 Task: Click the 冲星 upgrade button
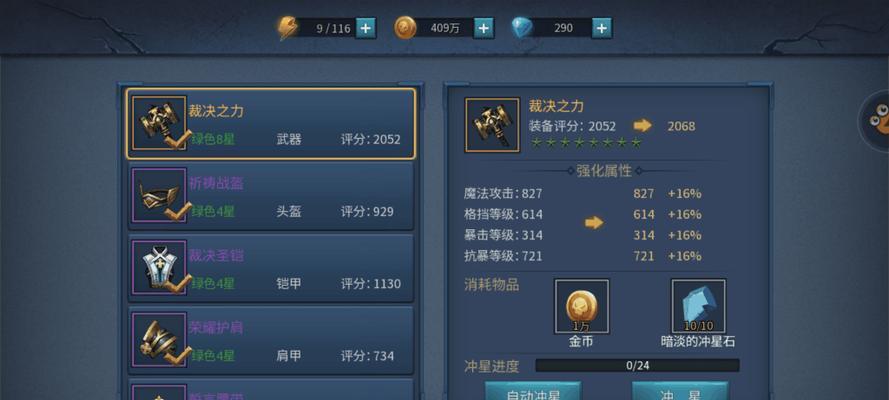[x=680, y=392]
